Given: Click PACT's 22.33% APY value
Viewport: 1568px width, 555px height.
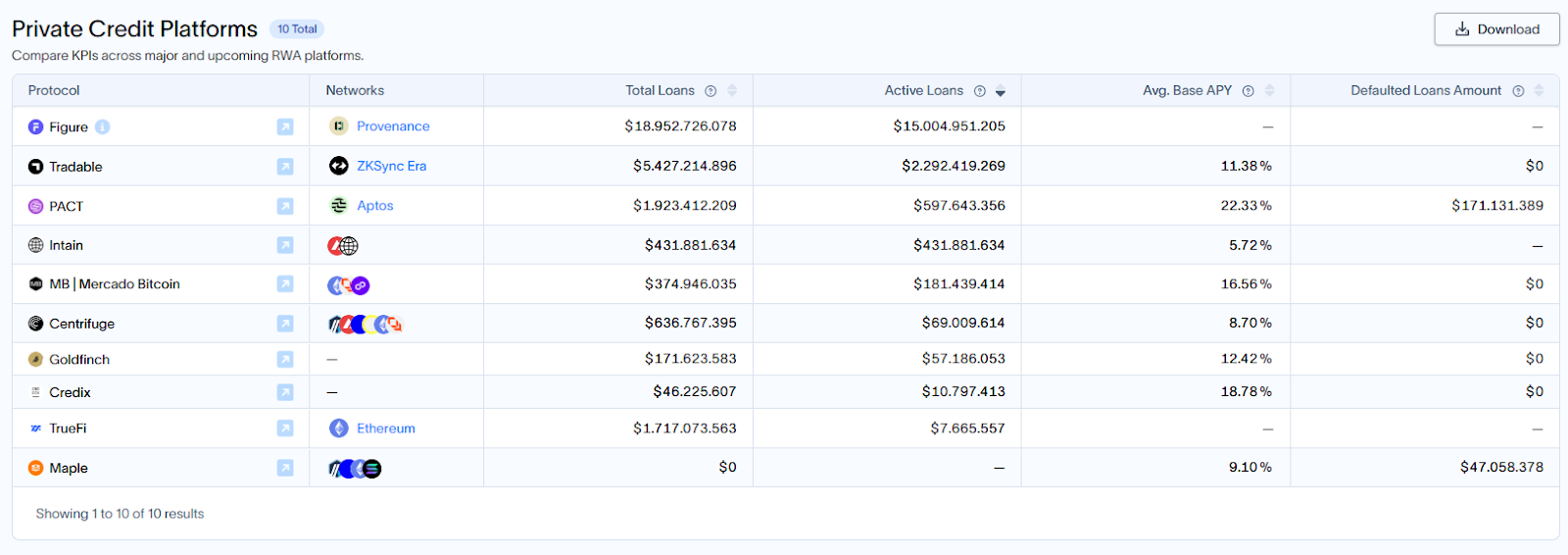Looking at the screenshot, I should point(1247,206).
